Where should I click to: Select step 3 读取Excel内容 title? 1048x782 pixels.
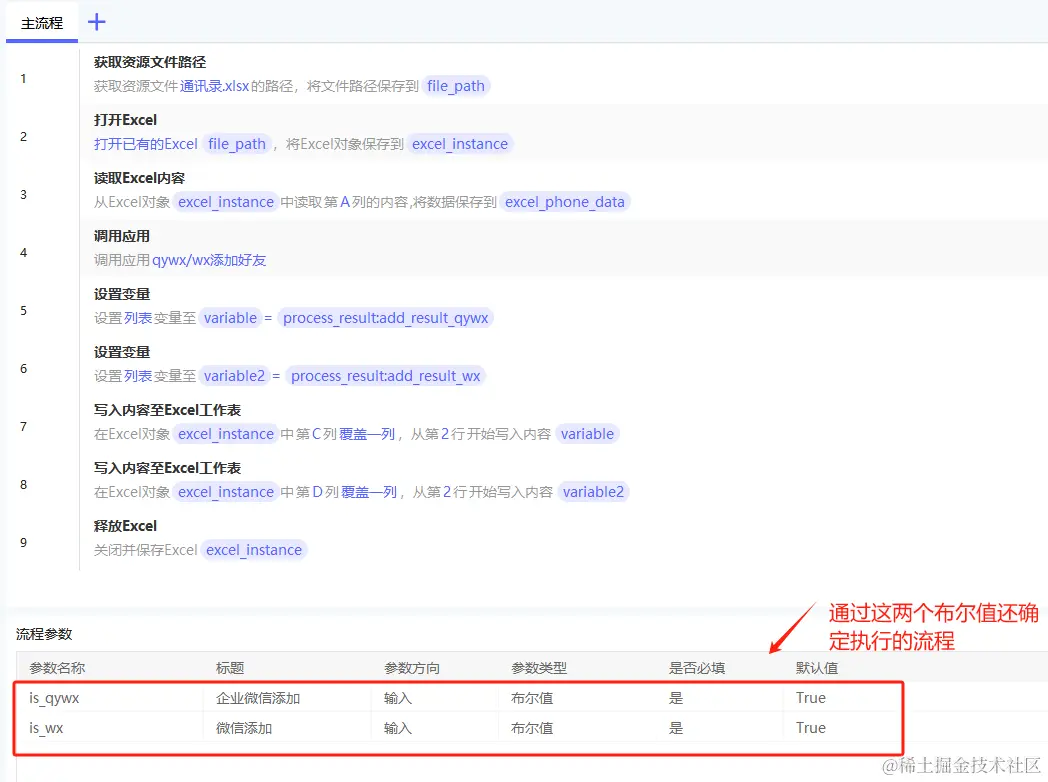139,178
